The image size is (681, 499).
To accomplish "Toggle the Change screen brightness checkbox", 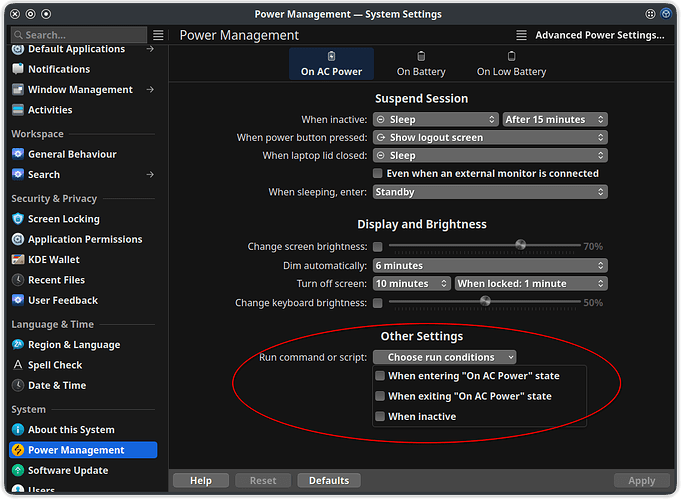I will 378,247.
